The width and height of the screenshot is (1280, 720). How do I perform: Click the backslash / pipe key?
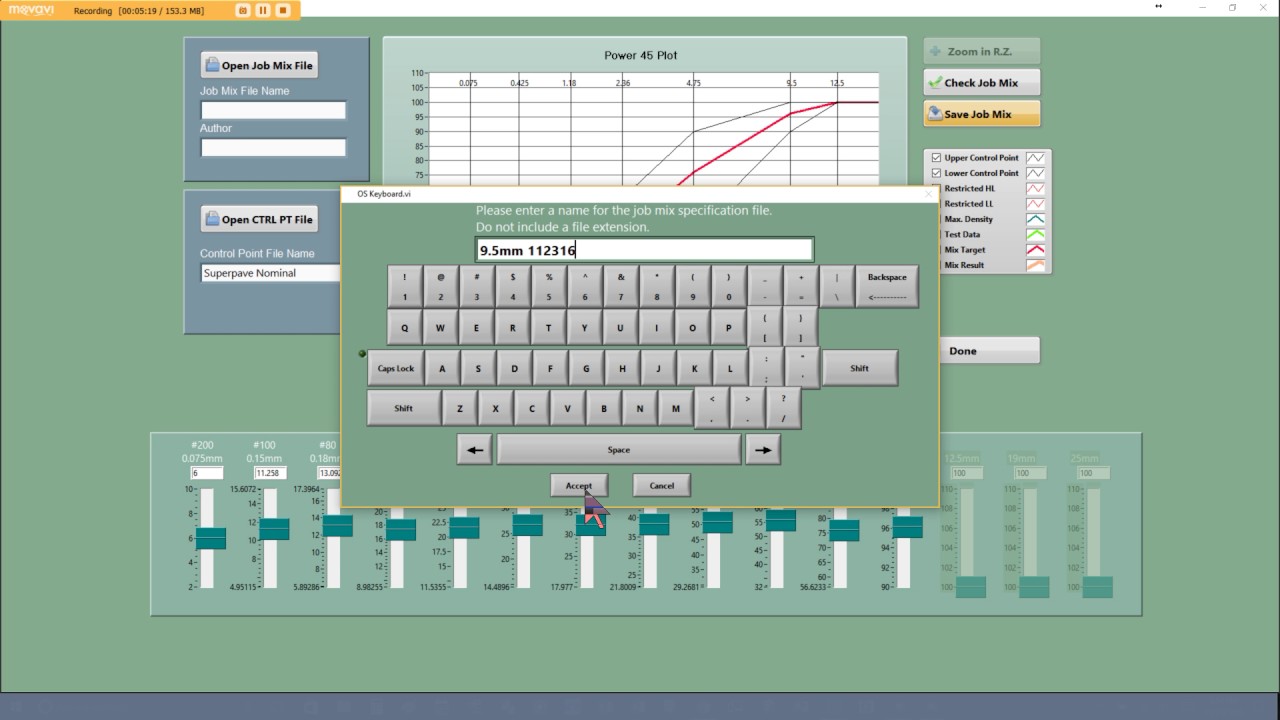tap(837, 286)
